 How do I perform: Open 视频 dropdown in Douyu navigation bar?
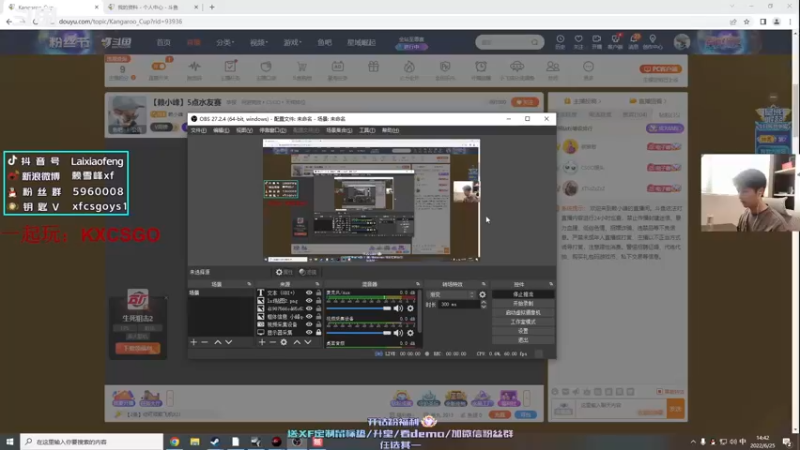point(259,42)
